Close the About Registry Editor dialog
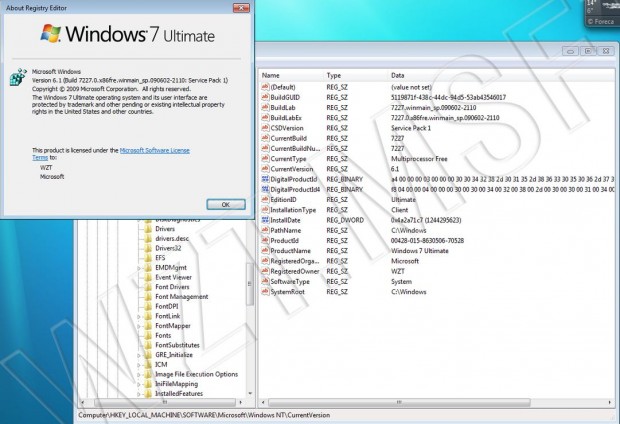This screenshot has height=424, width=620. pyautogui.click(x=241, y=8)
